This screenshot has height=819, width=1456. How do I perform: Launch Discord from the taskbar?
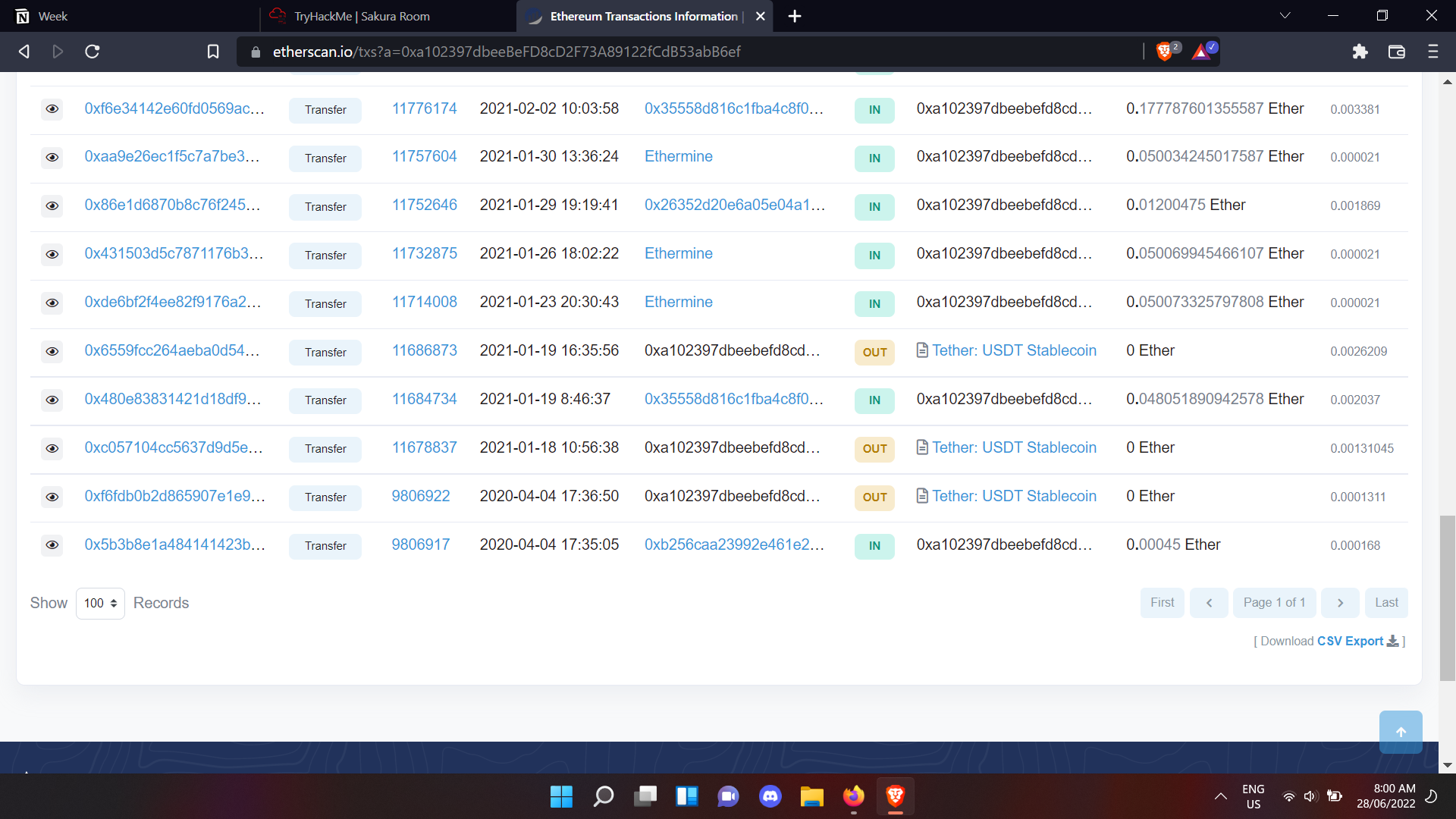click(x=770, y=796)
